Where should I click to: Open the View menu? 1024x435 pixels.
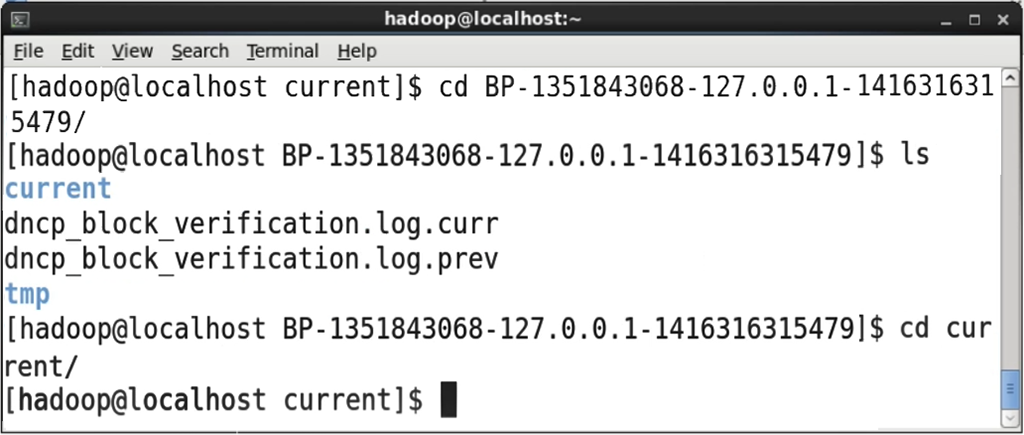click(132, 51)
